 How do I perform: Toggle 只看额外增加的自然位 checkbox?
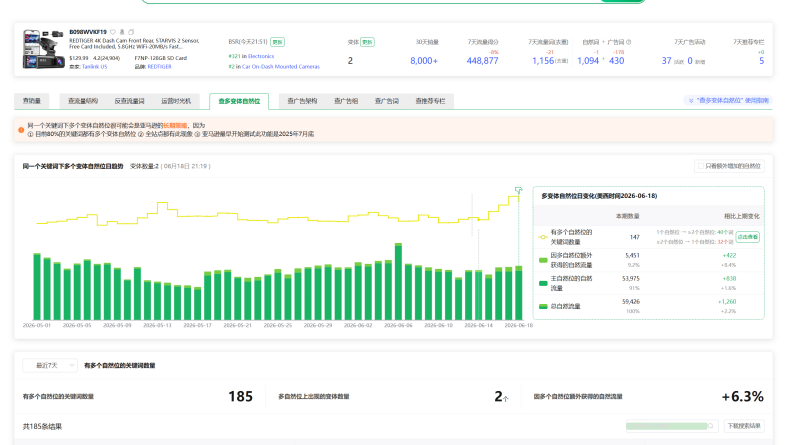tap(700, 166)
